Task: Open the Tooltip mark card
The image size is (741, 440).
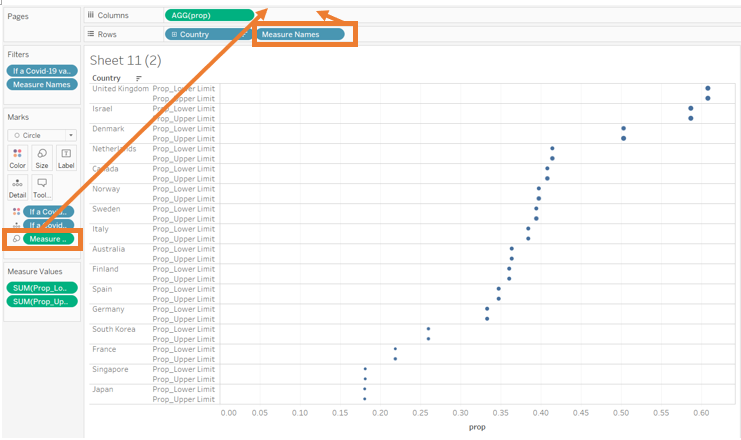Action: click(x=42, y=188)
